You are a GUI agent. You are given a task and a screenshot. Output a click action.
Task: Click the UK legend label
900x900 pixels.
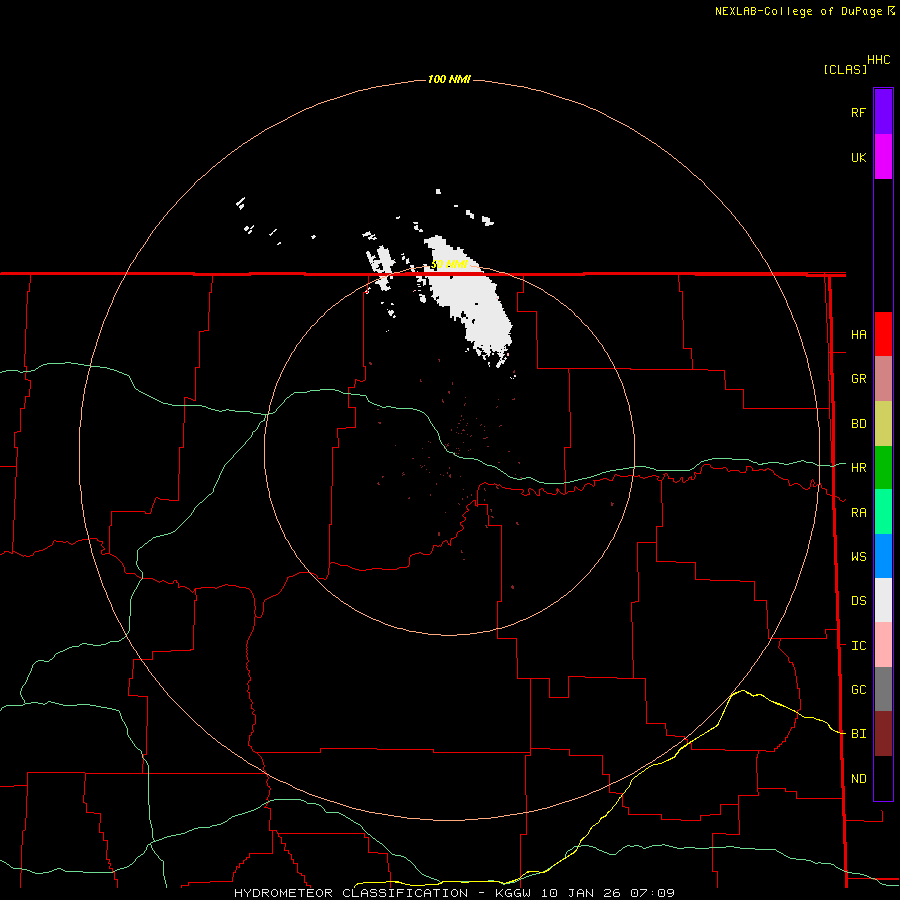coord(858,158)
